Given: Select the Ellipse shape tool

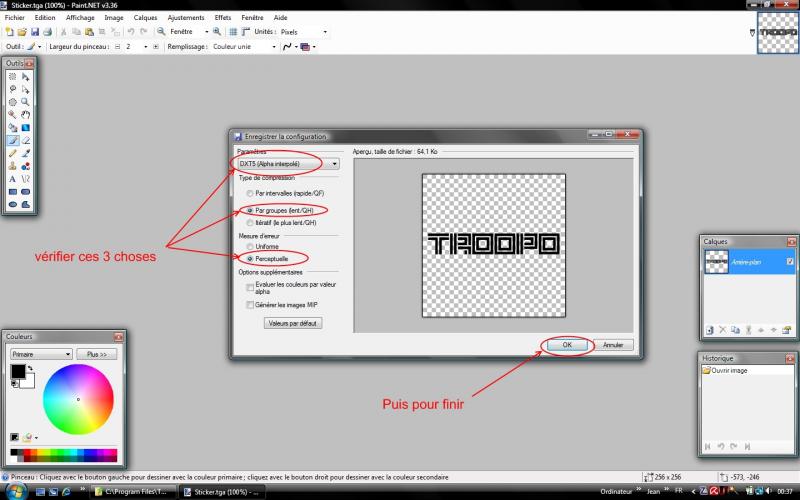Looking at the screenshot, I should coord(13,205).
